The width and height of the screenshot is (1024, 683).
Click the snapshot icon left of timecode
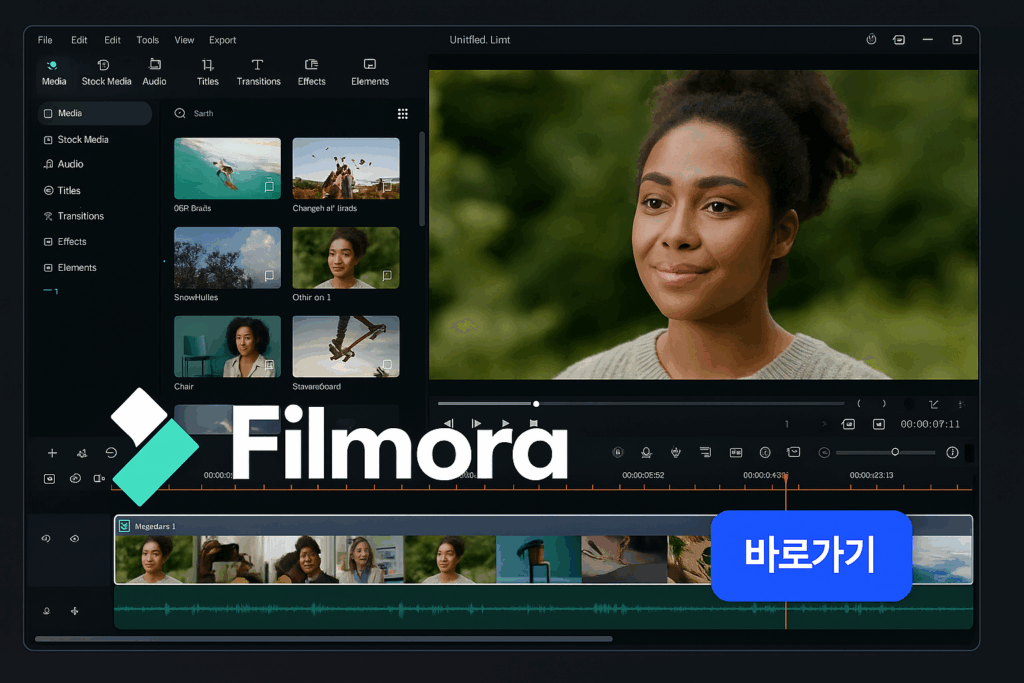pyautogui.click(x=848, y=424)
